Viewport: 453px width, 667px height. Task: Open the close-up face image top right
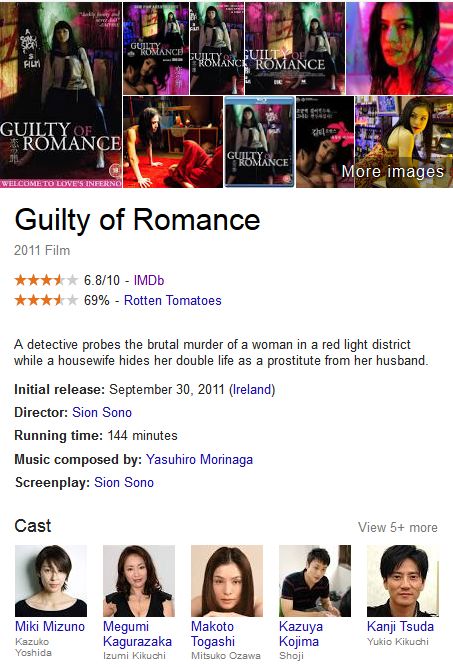(399, 48)
